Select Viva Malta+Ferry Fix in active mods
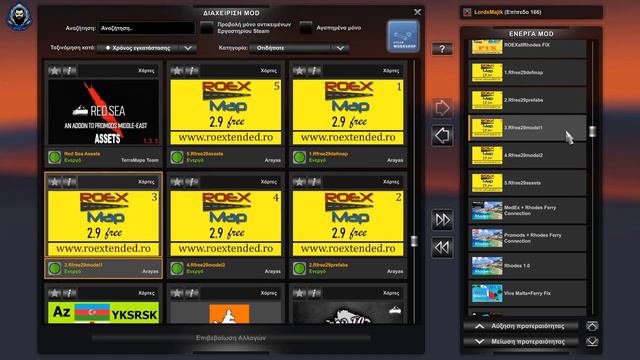Screen dimensions: 640x360 [x=527, y=293]
